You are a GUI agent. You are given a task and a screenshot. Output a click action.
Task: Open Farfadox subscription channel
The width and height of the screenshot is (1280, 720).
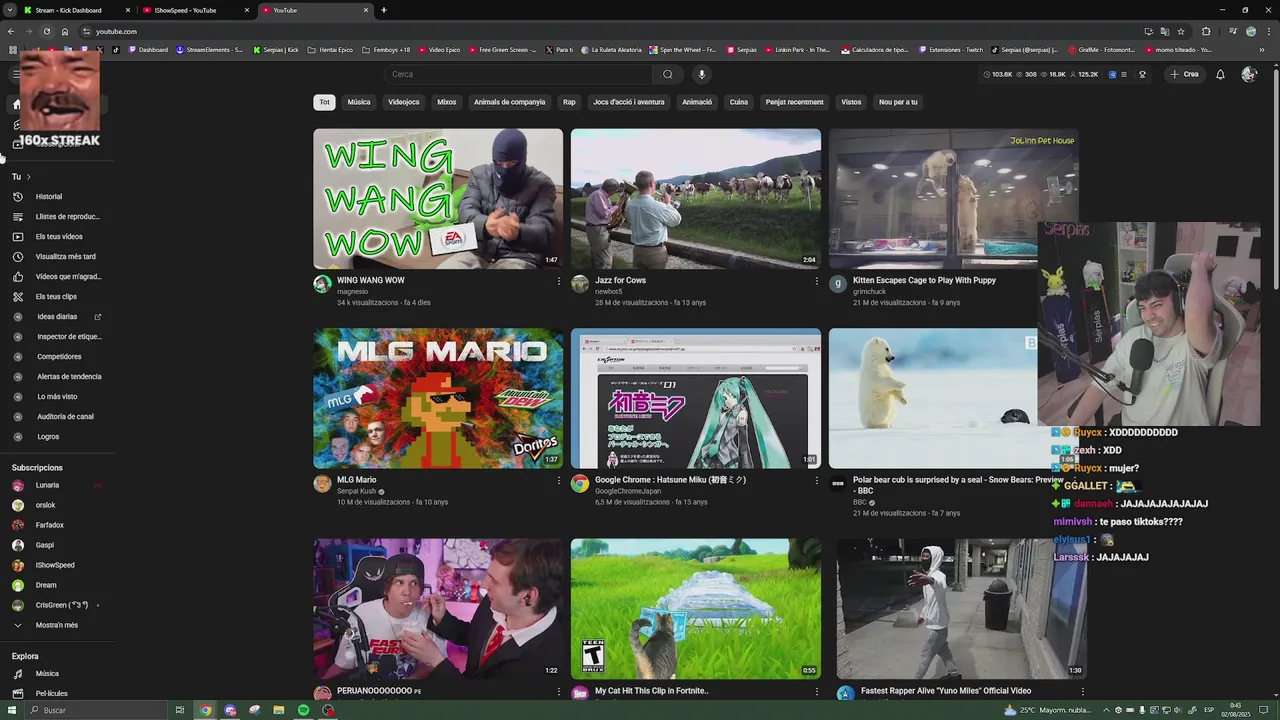(50, 525)
